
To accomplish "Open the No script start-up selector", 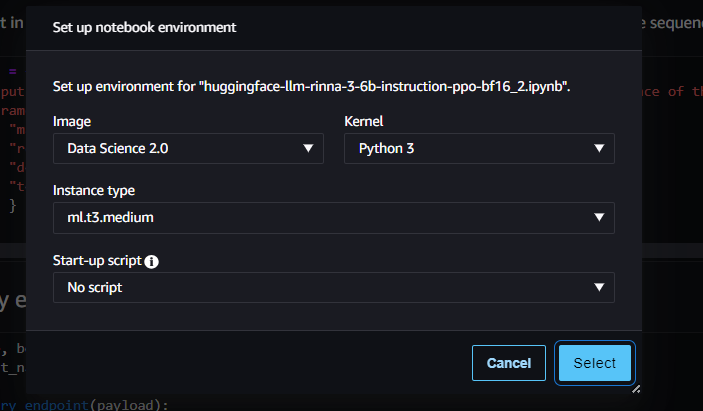I will pyautogui.click(x=334, y=287).
